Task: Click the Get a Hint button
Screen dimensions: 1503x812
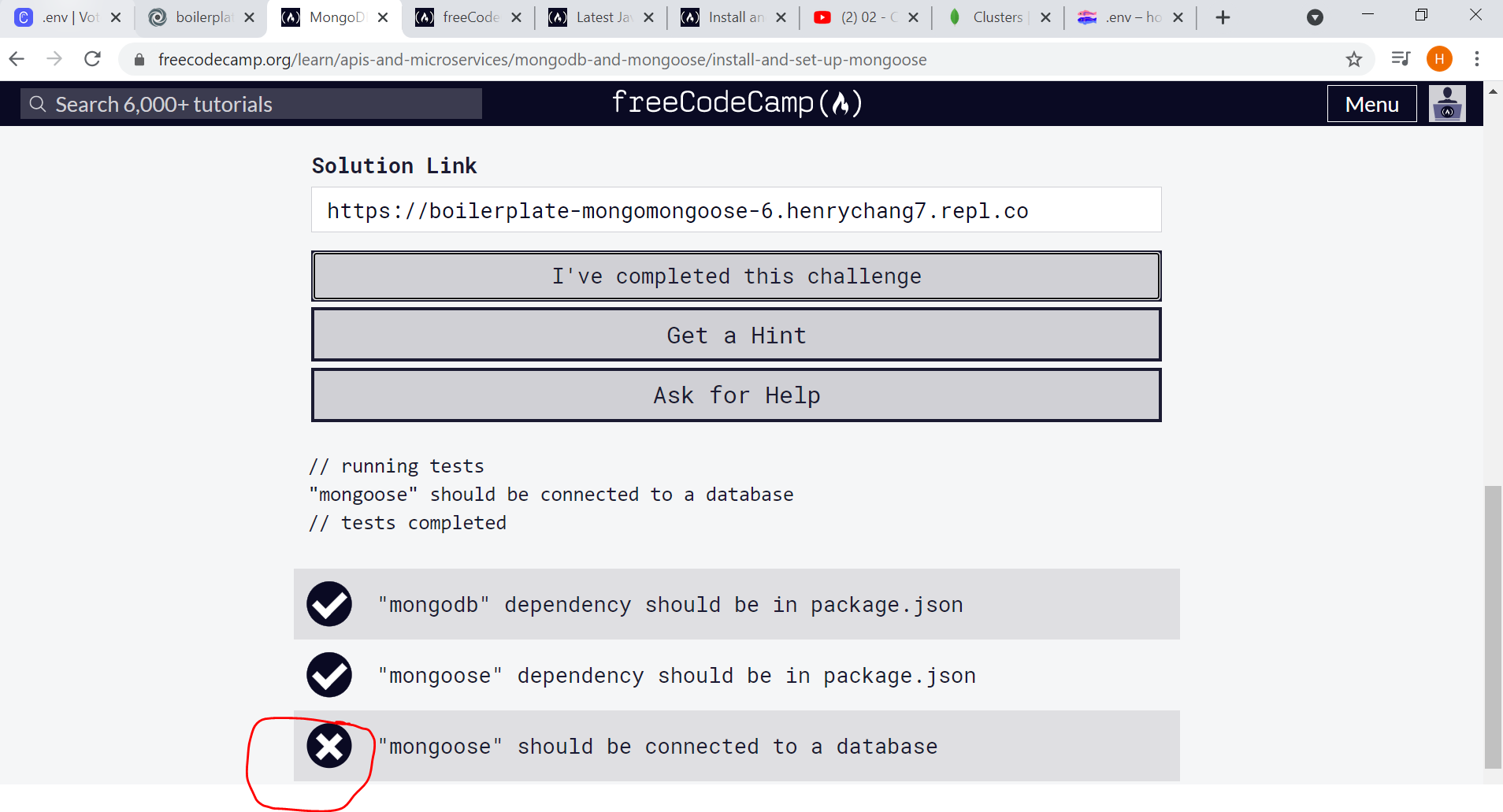Action: (736, 335)
